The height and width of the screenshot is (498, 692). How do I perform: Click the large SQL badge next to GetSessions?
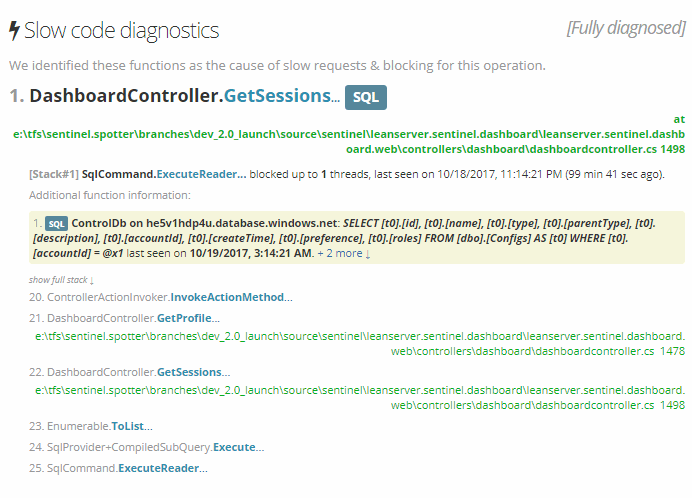click(365, 97)
